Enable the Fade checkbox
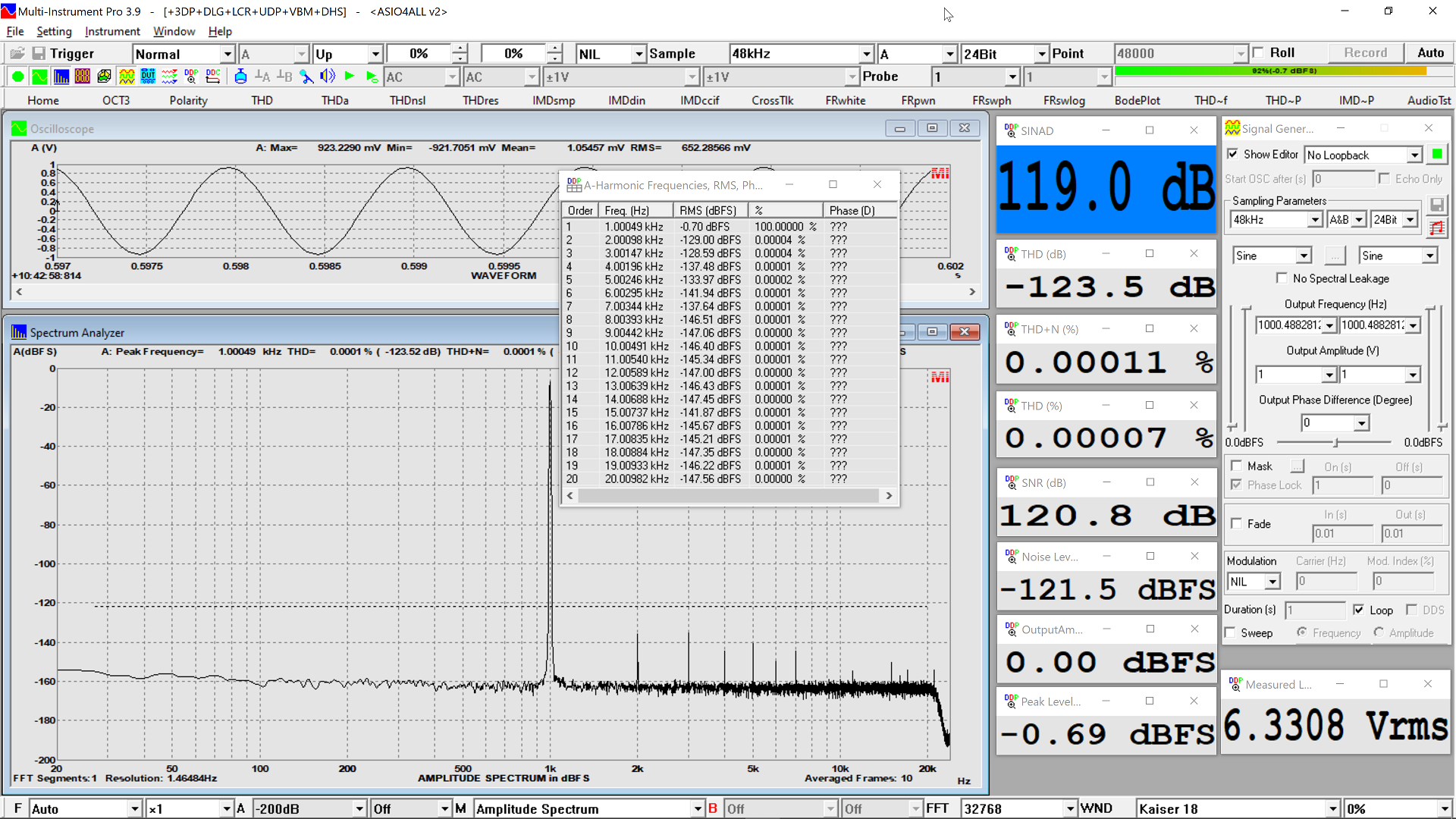Viewport: 1456px width, 819px height. [x=1236, y=523]
